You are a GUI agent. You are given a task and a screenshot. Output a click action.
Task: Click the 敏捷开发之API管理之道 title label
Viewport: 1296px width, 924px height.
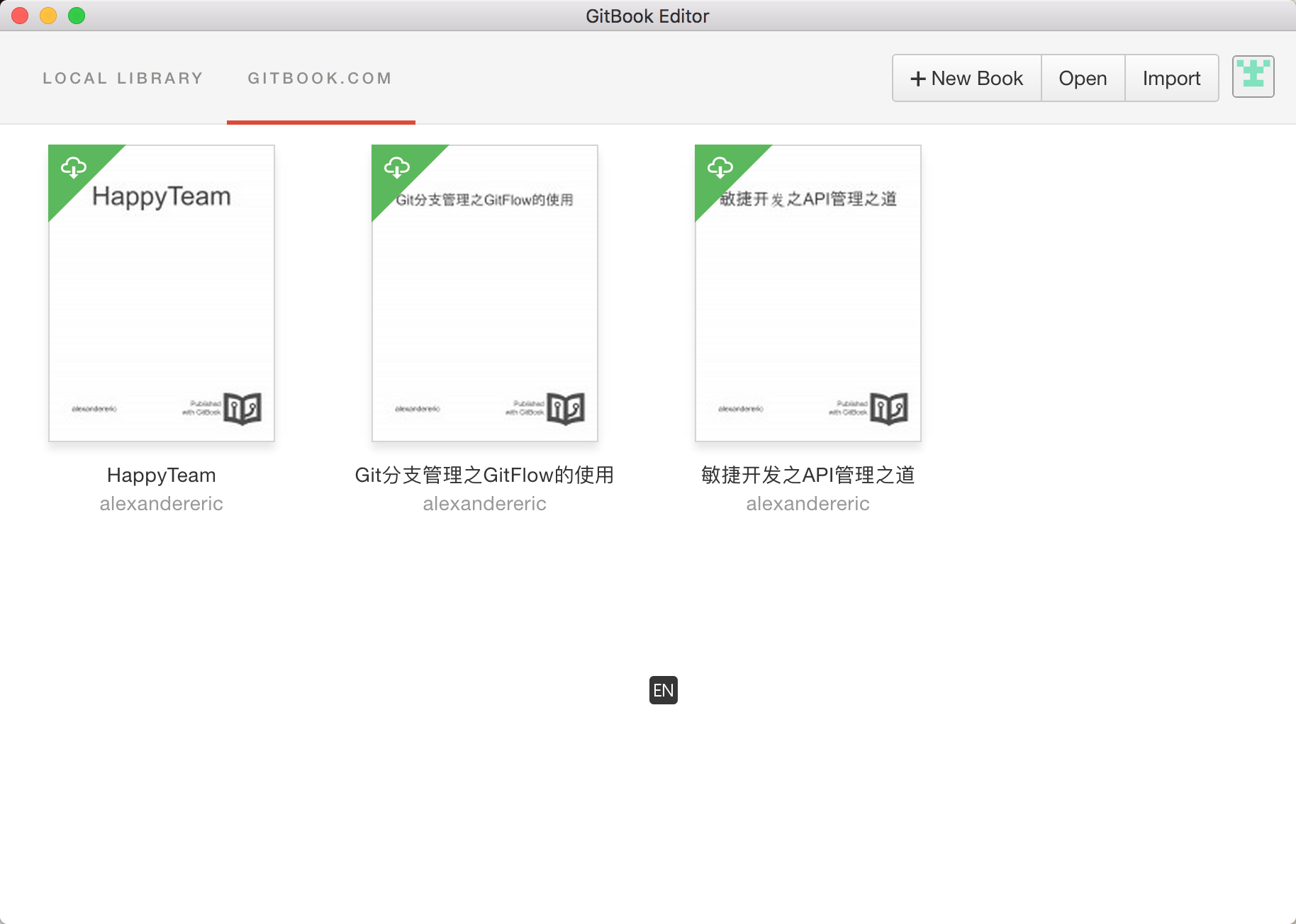coord(808,475)
